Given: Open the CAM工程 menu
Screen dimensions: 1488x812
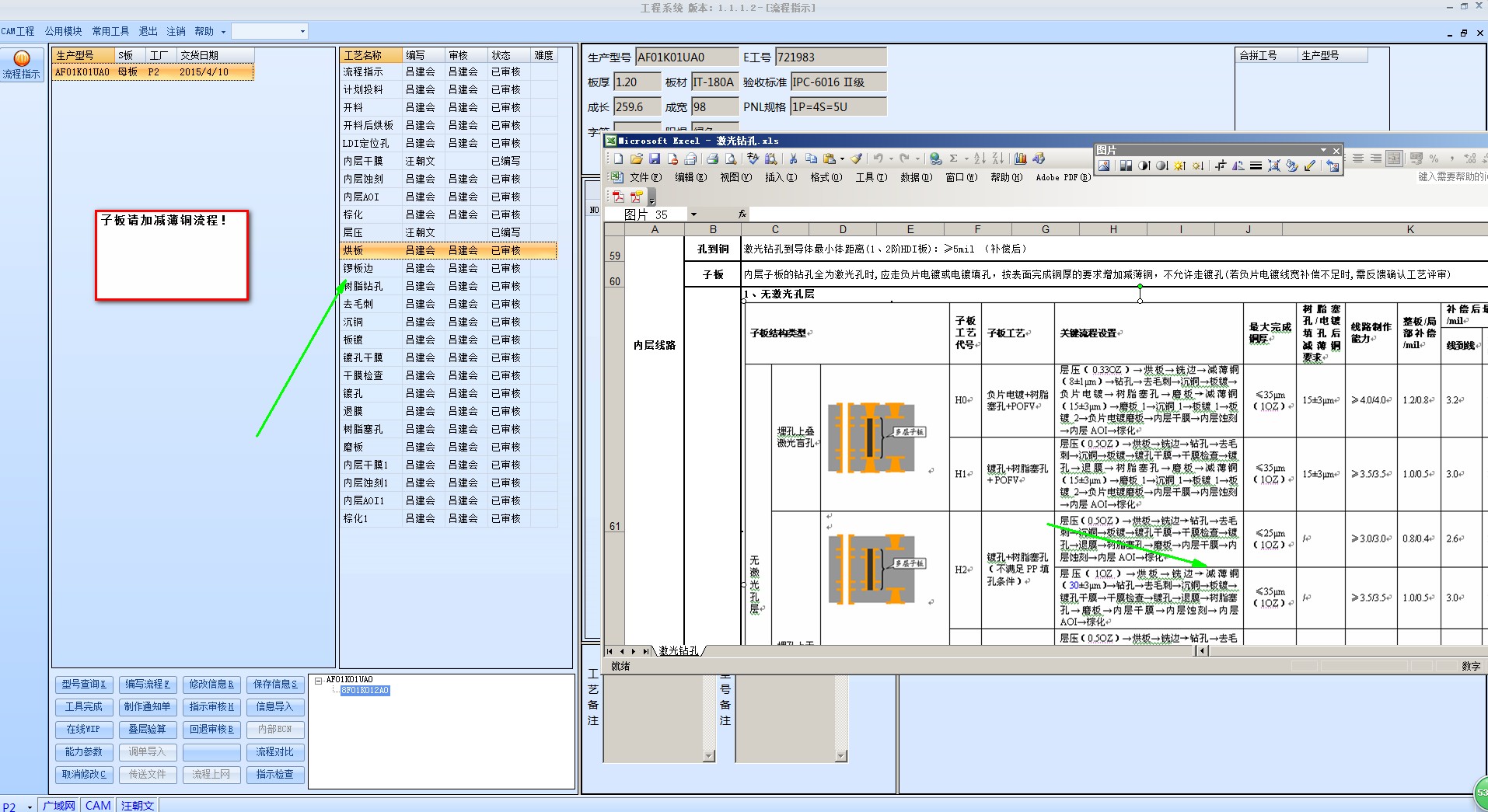Looking at the screenshot, I should [x=18, y=31].
